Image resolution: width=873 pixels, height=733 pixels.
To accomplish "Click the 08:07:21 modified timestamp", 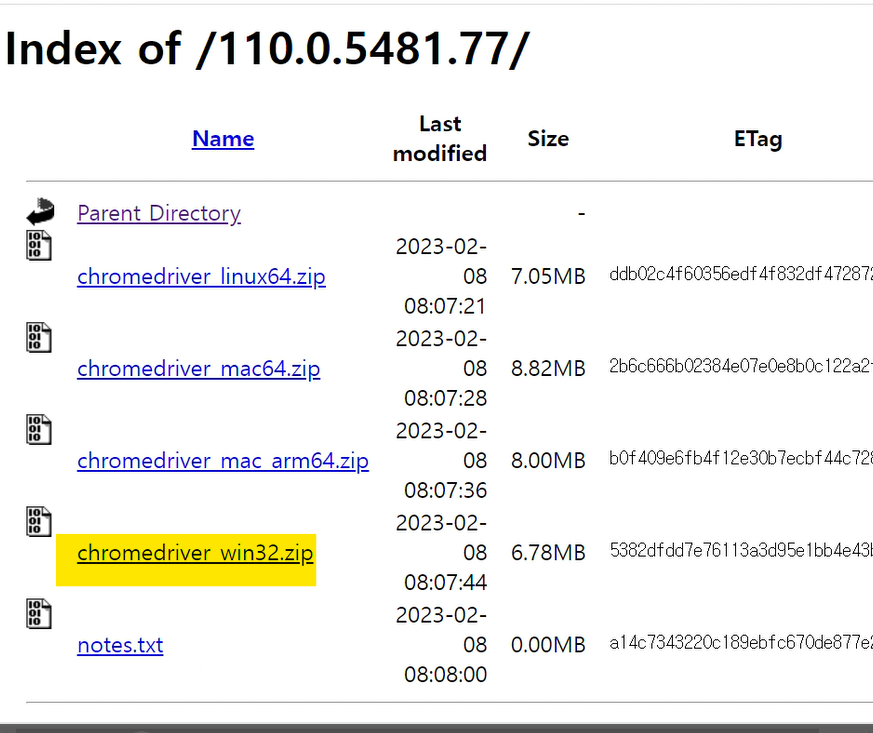I will 445,306.
